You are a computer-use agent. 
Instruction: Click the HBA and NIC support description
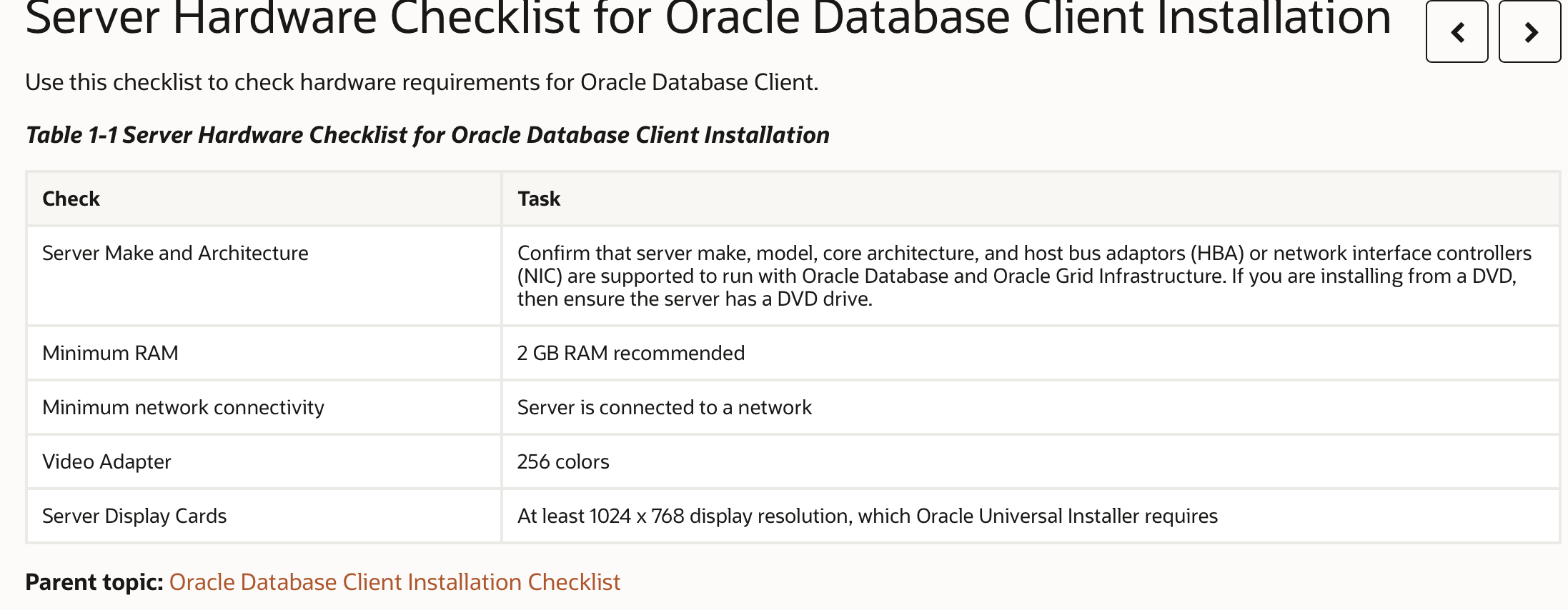(1023, 253)
